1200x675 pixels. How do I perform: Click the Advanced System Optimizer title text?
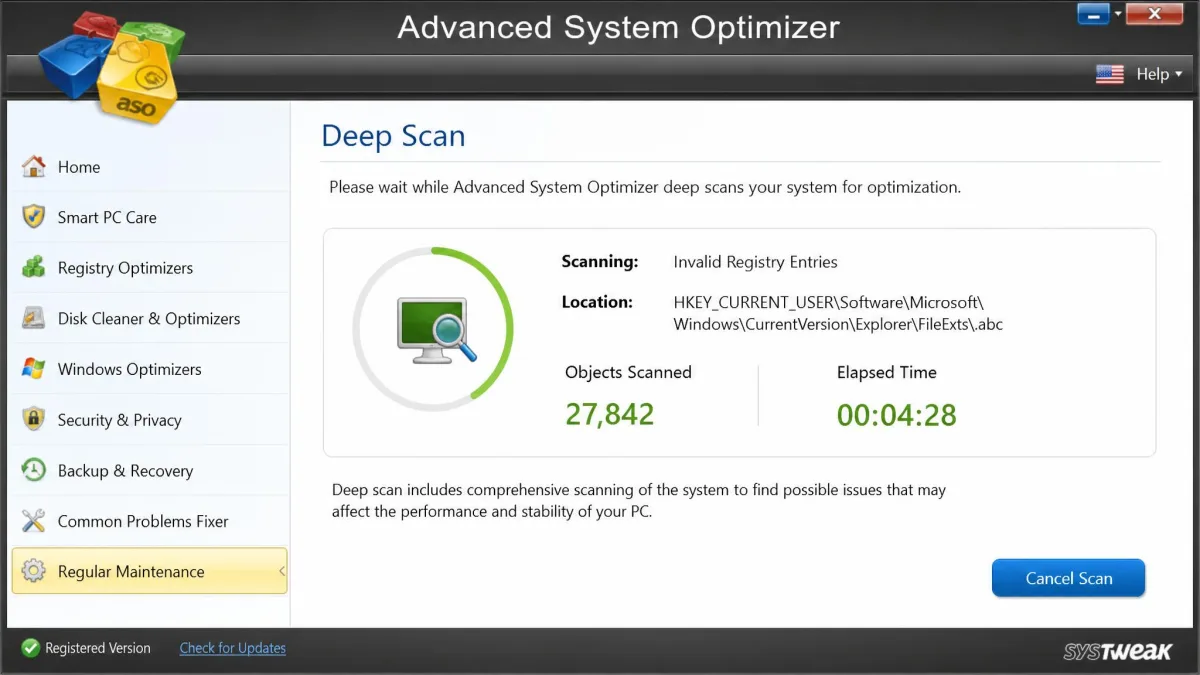618,26
